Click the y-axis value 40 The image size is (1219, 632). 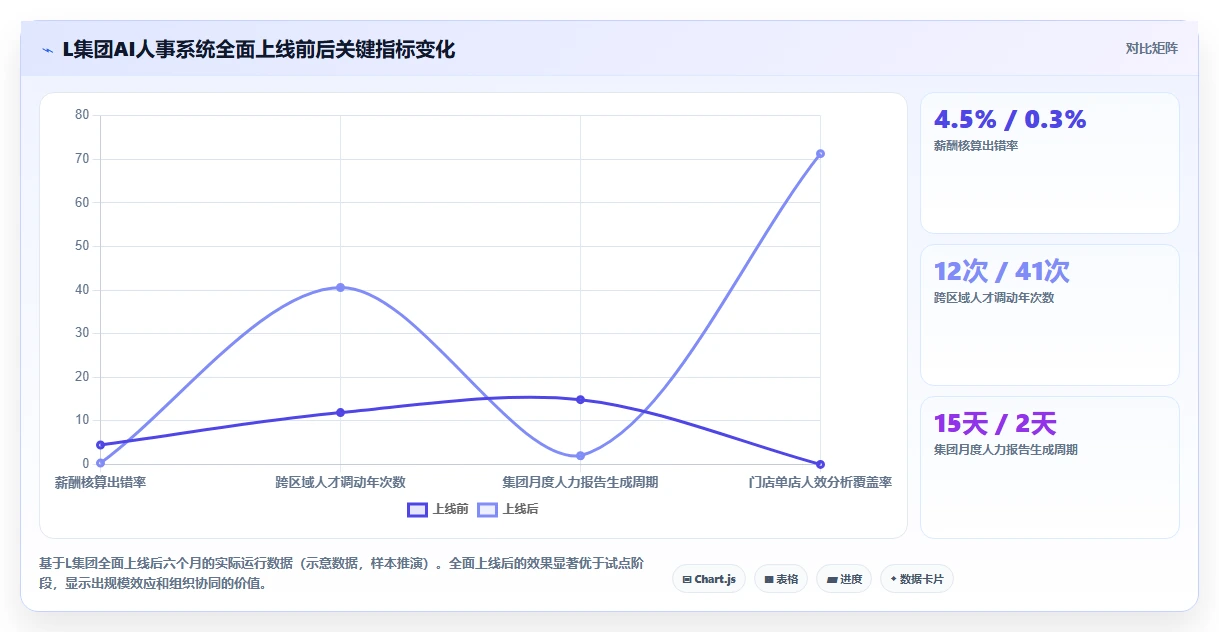coord(82,290)
